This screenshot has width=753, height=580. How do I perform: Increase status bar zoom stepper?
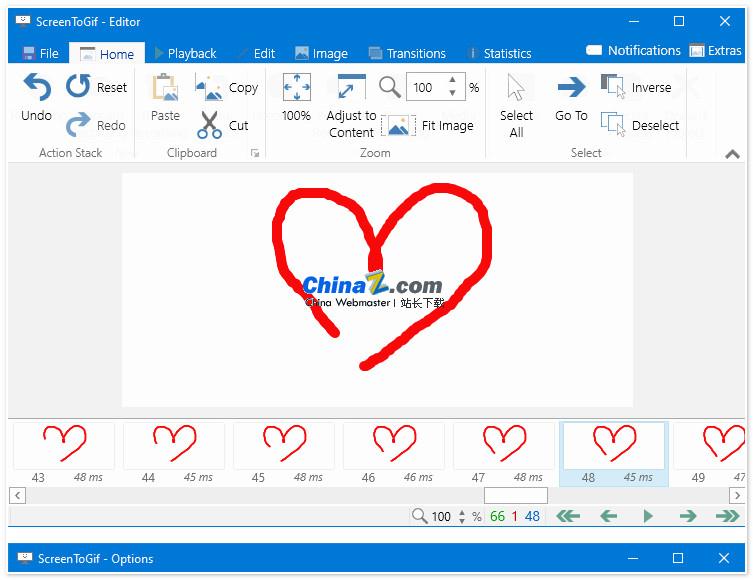462,512
